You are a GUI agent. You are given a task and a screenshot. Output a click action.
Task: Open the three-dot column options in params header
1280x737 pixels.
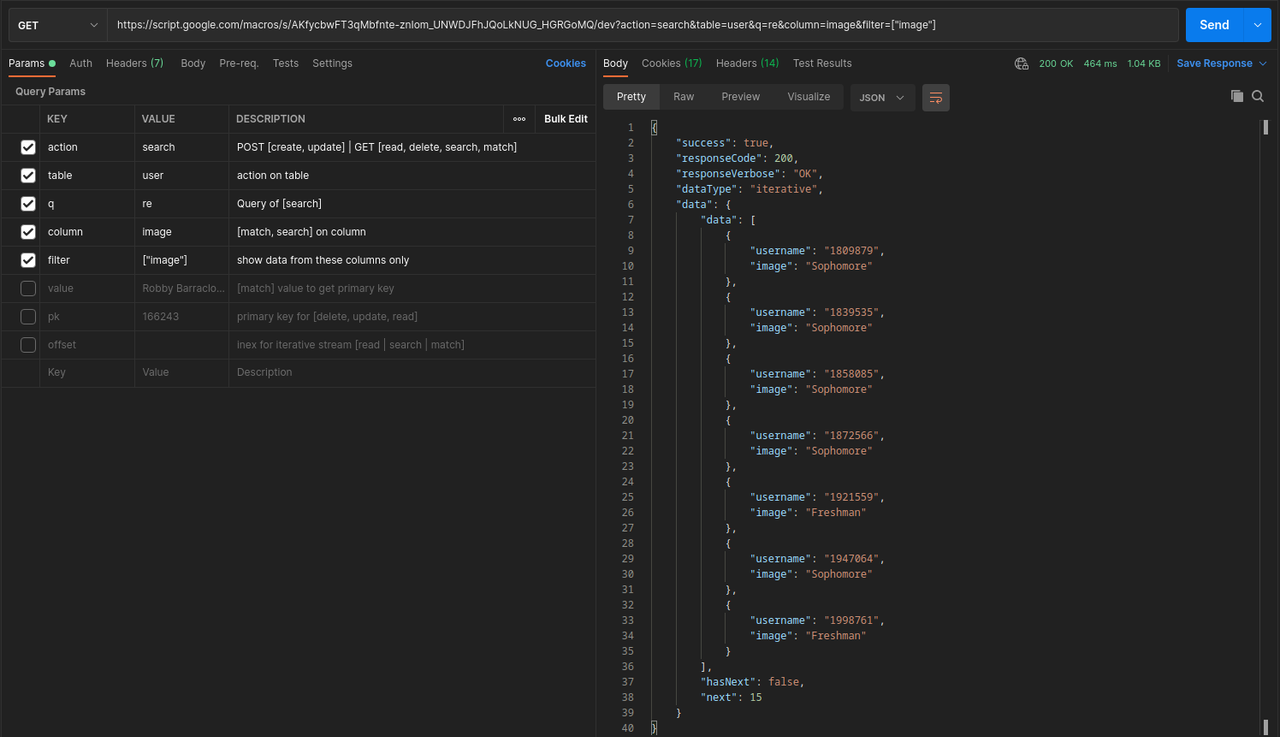(x=519, y=119)
